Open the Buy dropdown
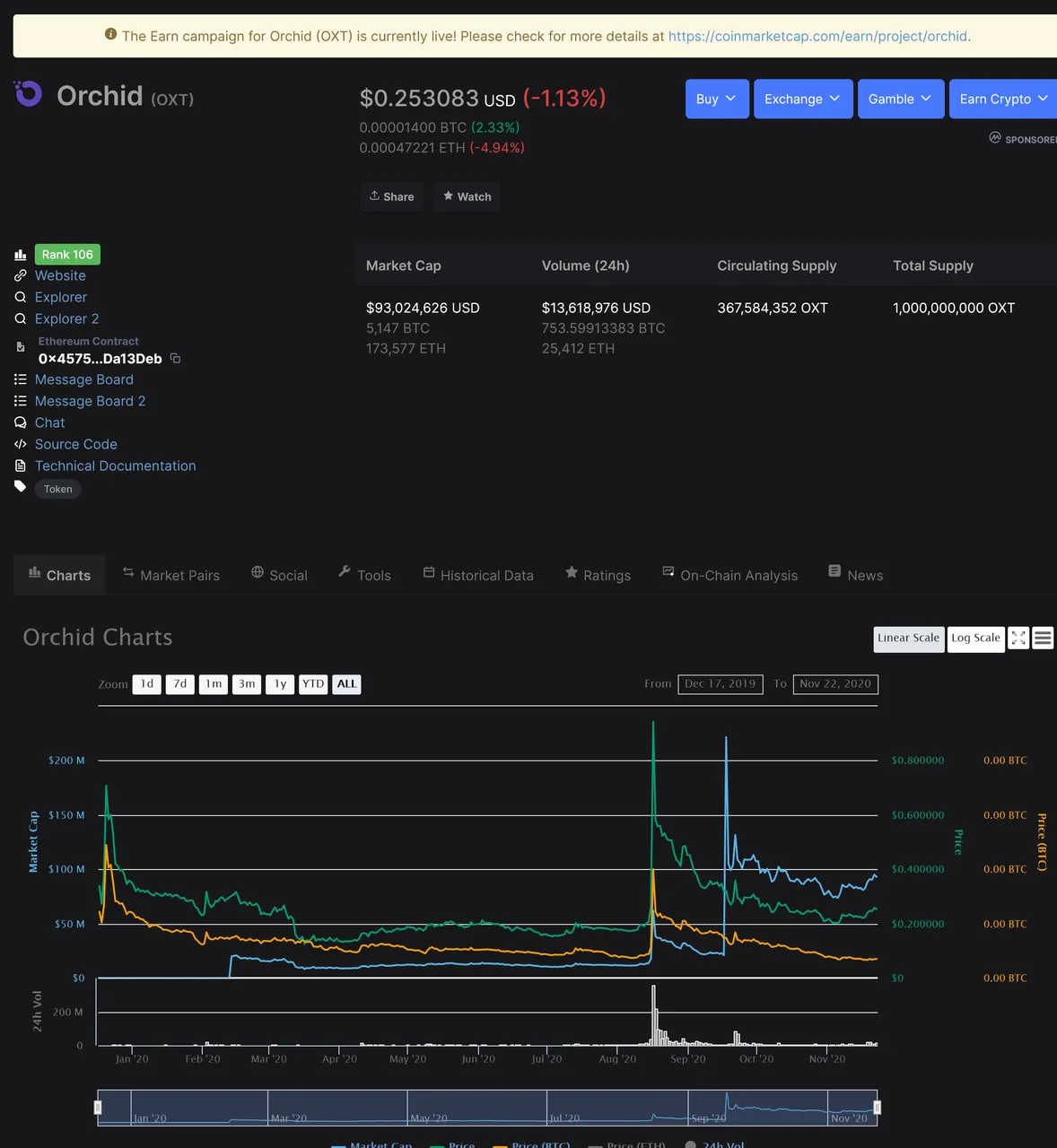The height and width of the screenshot is (1148, 1057). click(x=717, y=99)
